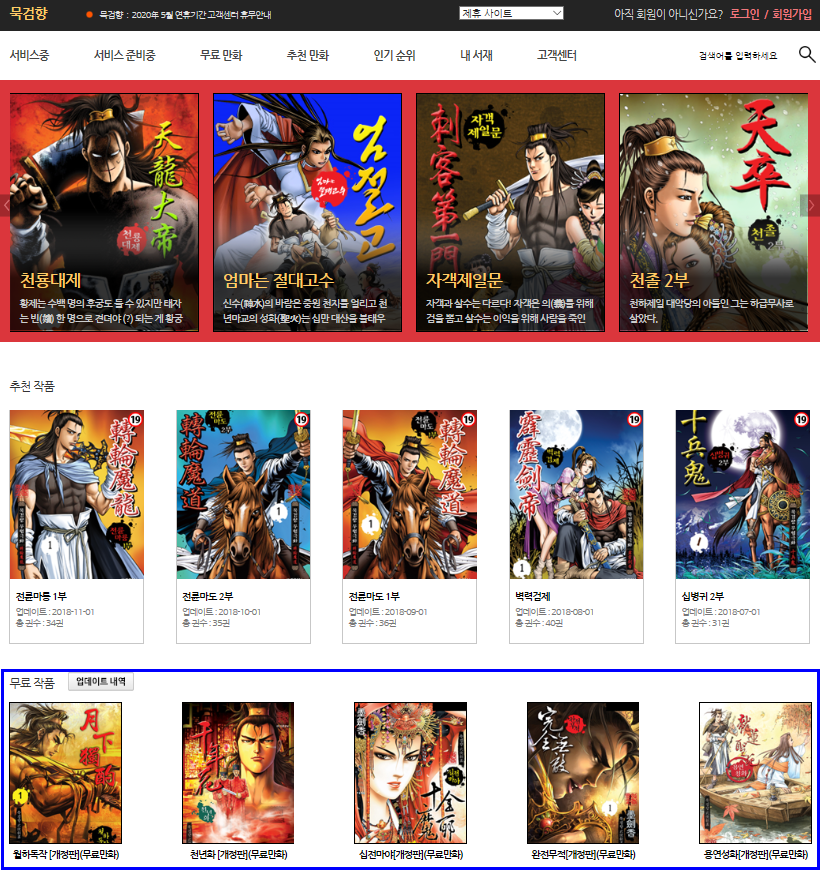
Task: Click the 업데이트 내역 button
Action: 101,681
